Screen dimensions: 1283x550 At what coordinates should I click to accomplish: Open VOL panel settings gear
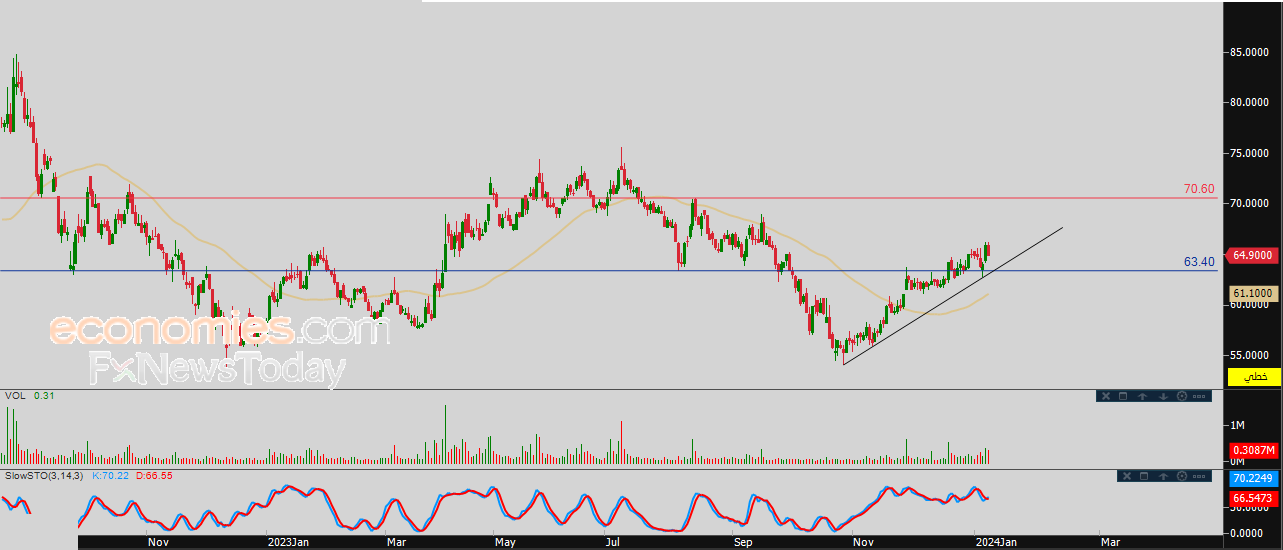(1182, 396)
